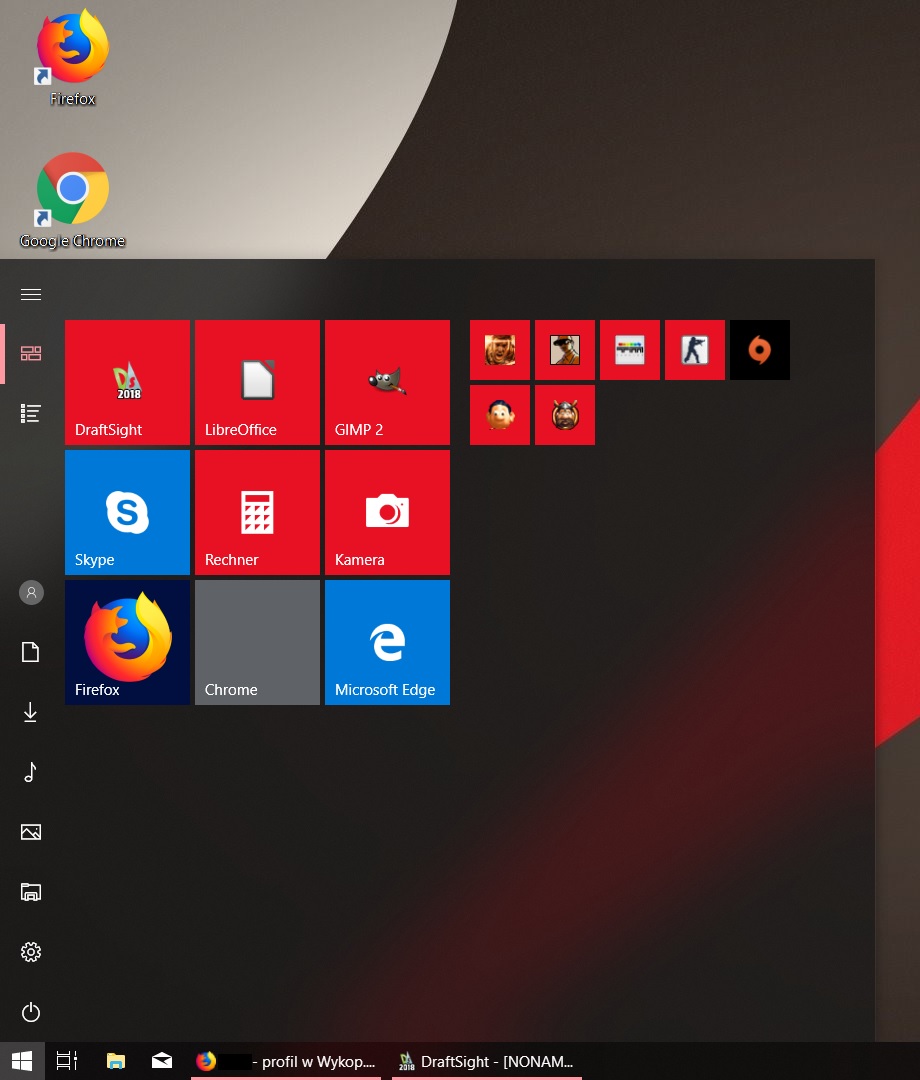This screenshot has width=920, height=1080.
Task: Switch to the Firefox Wykop profile window
Action: pyautogui.click(x=286, y=1061)
